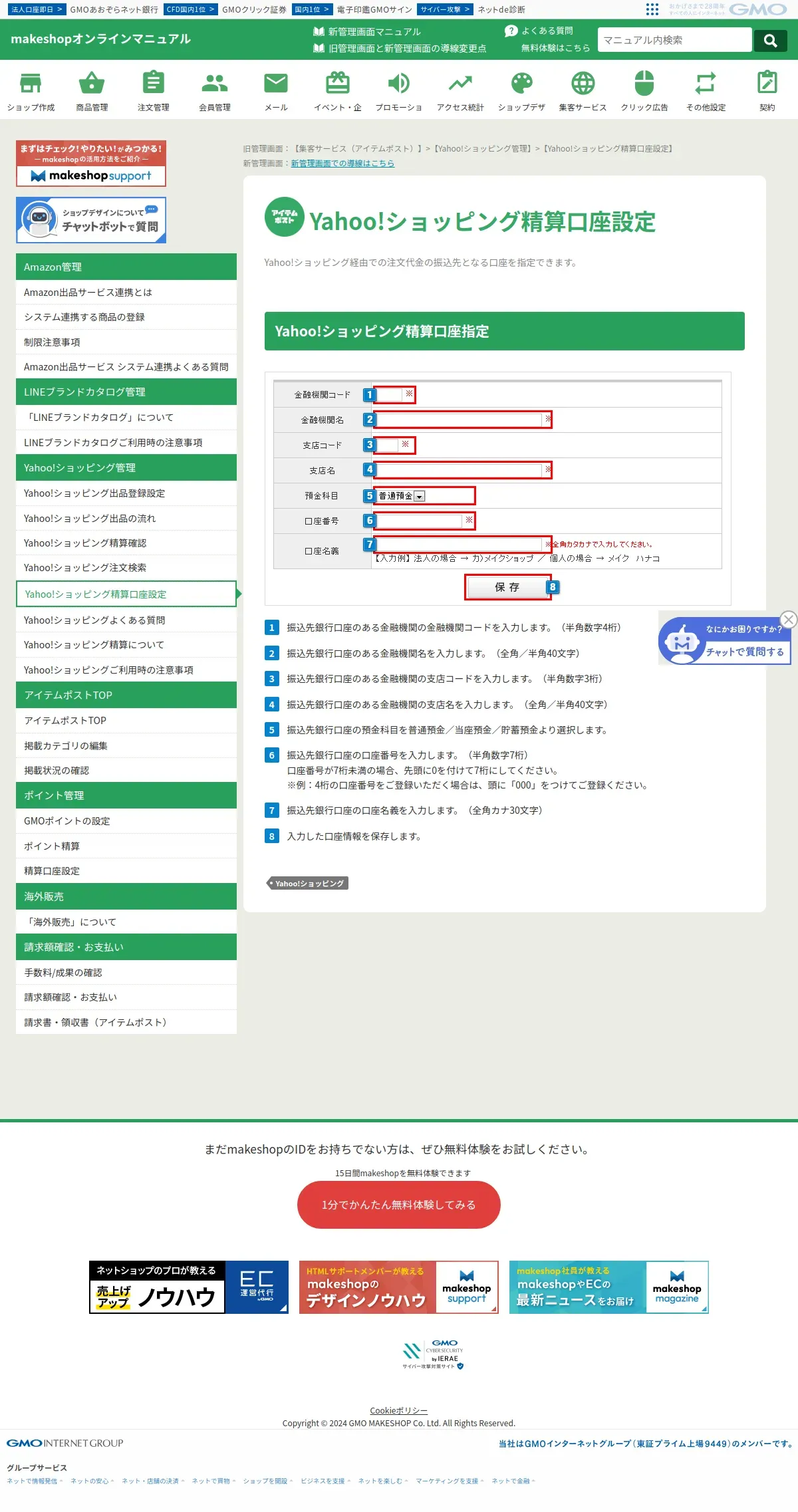Open the プロモーショ speaker icon
This screenshot has width=798, height=1512.
(x=399, y=83)
